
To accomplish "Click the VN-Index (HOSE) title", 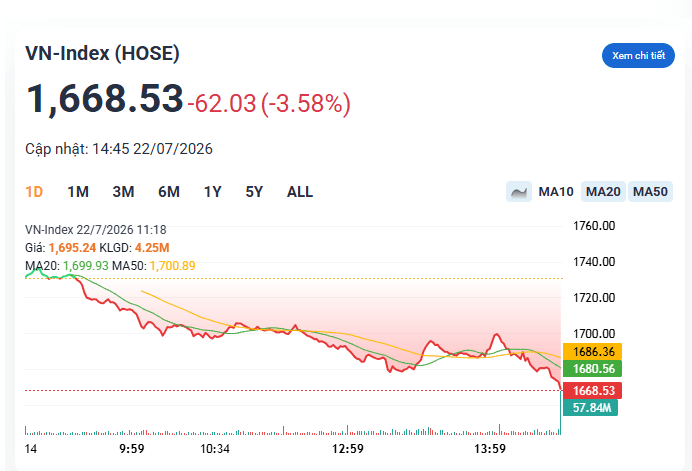I will (102, 53).
